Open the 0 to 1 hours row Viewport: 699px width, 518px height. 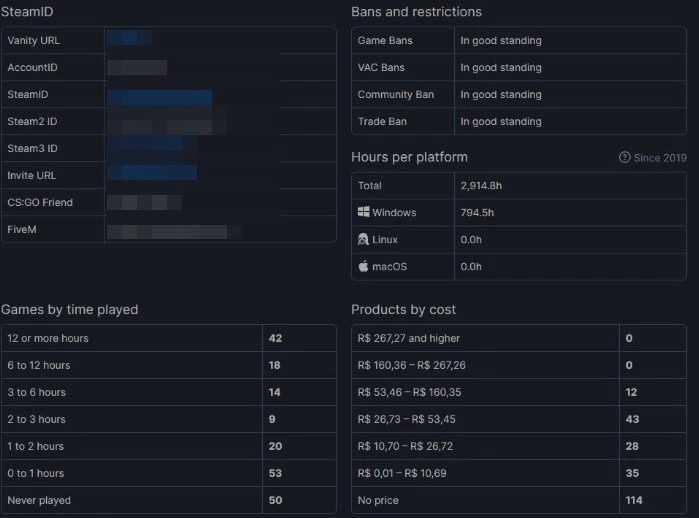(169, 473)
